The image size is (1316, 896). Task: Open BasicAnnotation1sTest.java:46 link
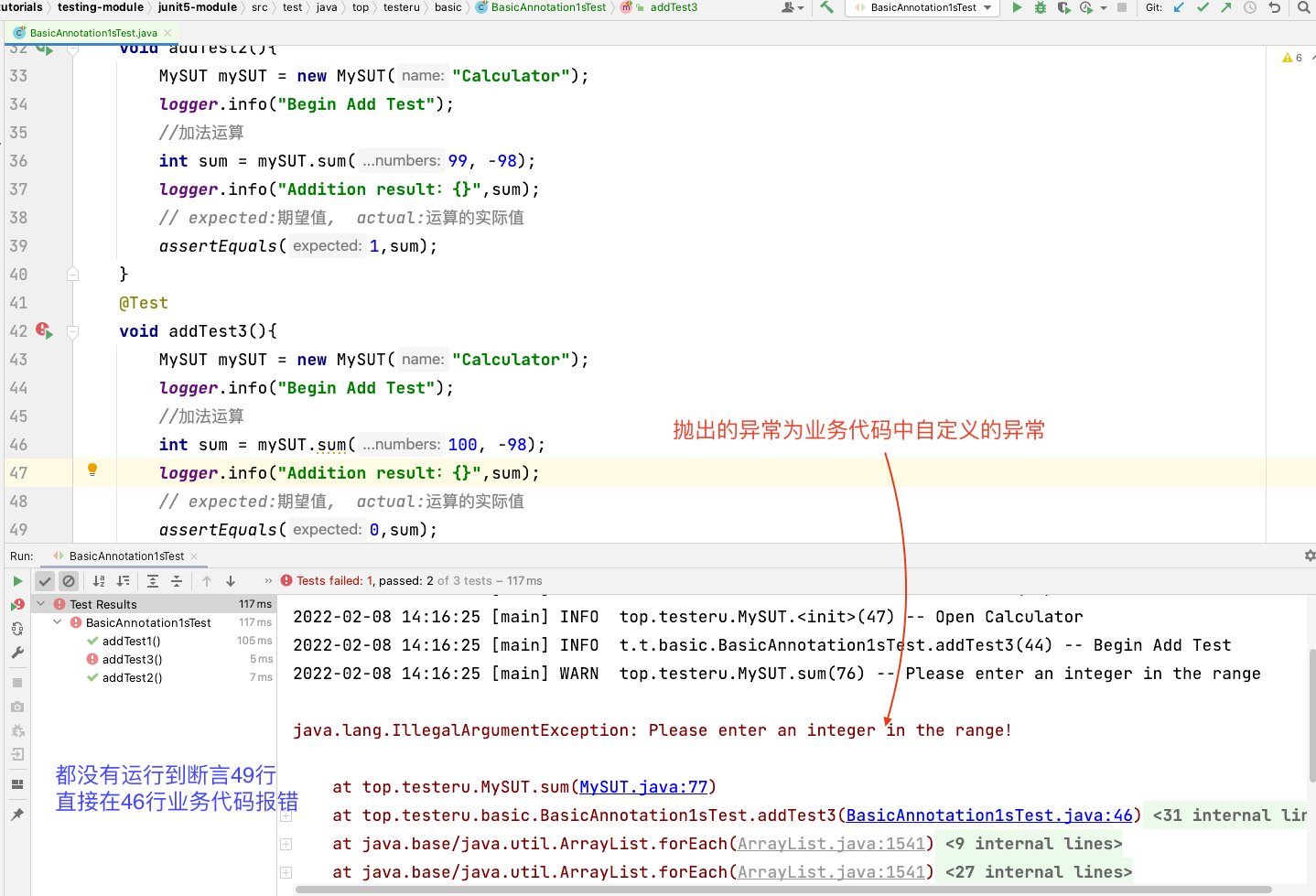[x=989, y=815]
